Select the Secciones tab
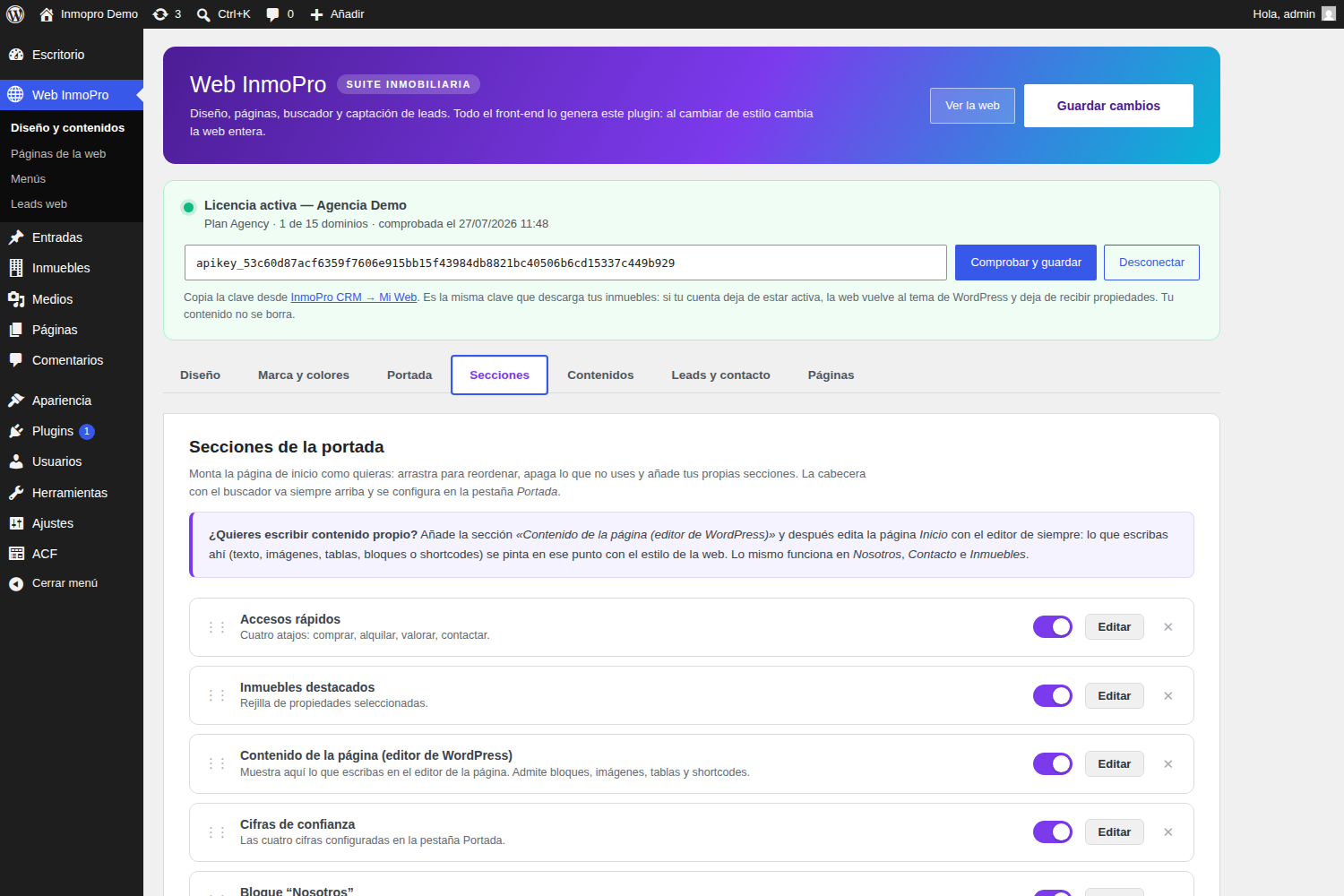 pos(500,375)
